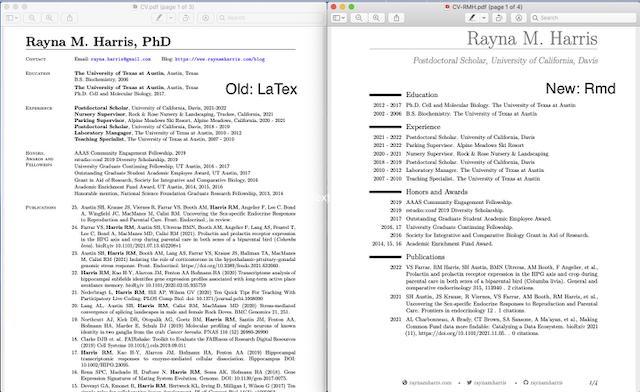Viewport: 640px width, 392px height.
Task: Show markup toolbar in CV.pdf window
Action: [206, 18]
